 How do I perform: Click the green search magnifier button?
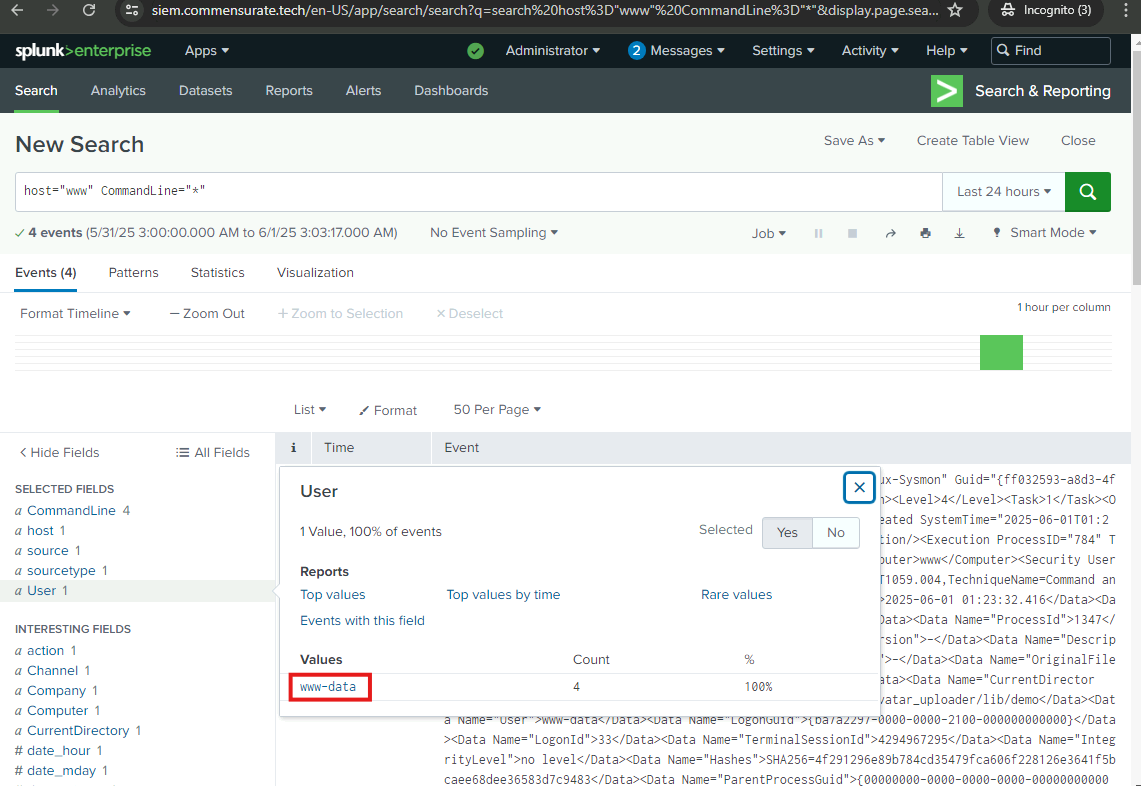pos(1088,191)
